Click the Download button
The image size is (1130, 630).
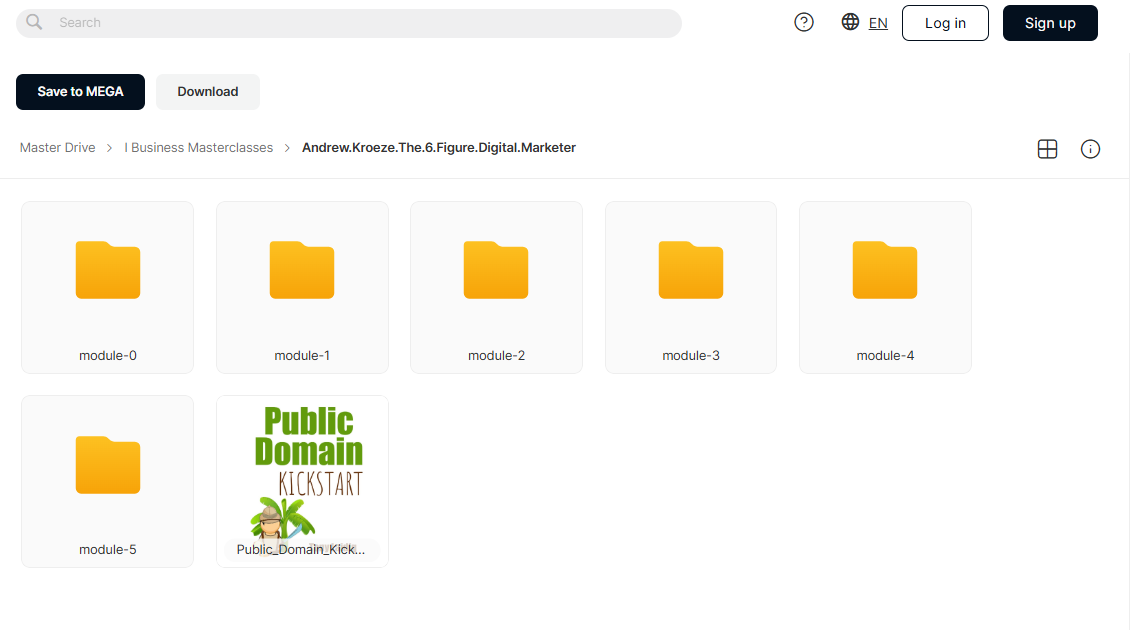(x=208, y=92)
